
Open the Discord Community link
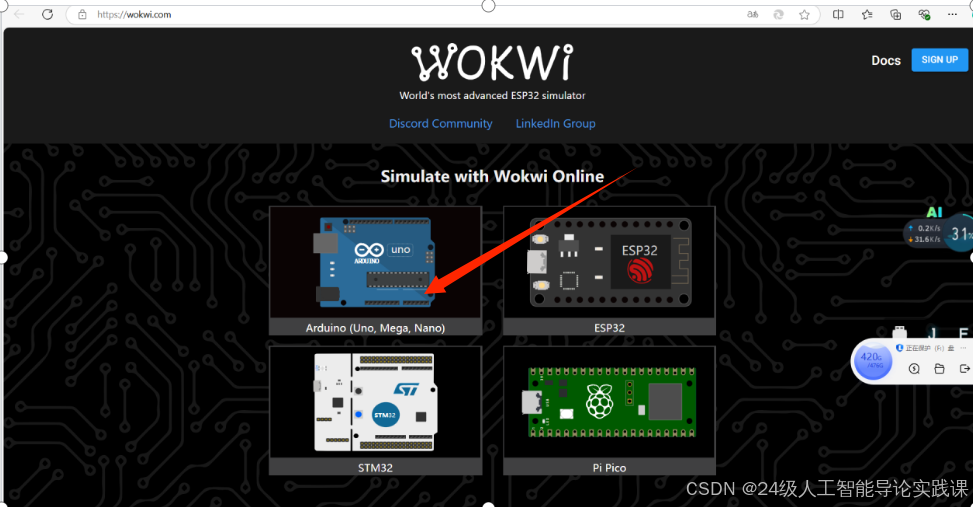point(441,123)
